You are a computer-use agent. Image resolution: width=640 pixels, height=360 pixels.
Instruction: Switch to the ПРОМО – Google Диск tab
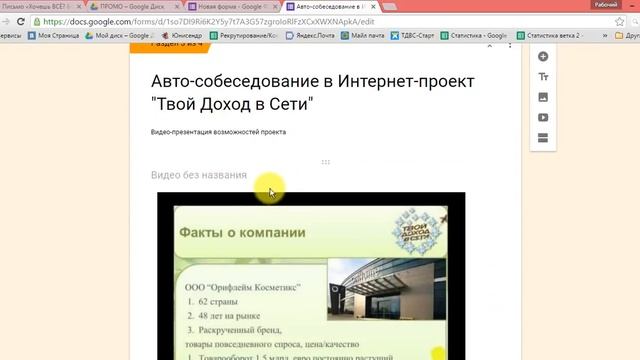[x=132, y=7]
